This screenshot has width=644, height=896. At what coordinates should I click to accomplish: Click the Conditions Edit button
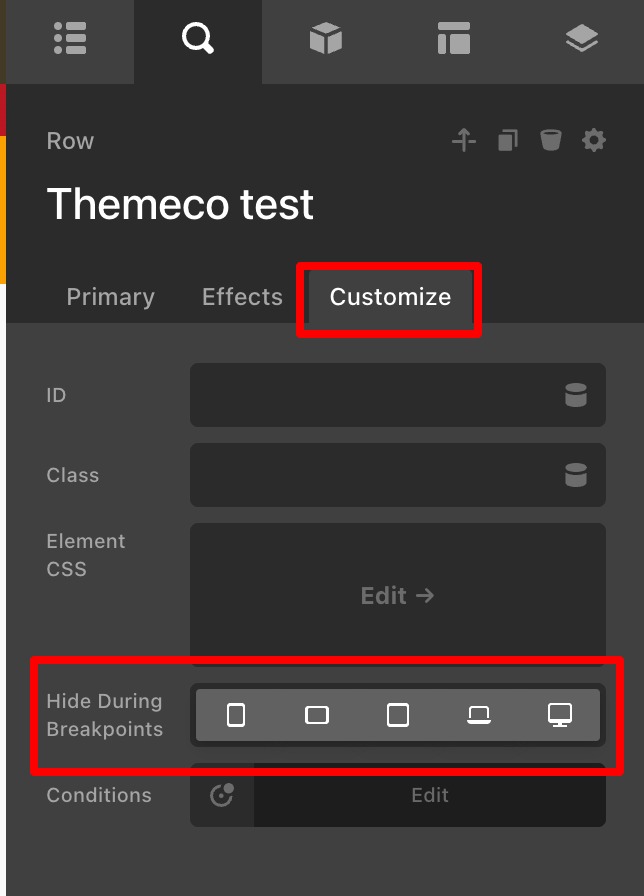[430, 795]
